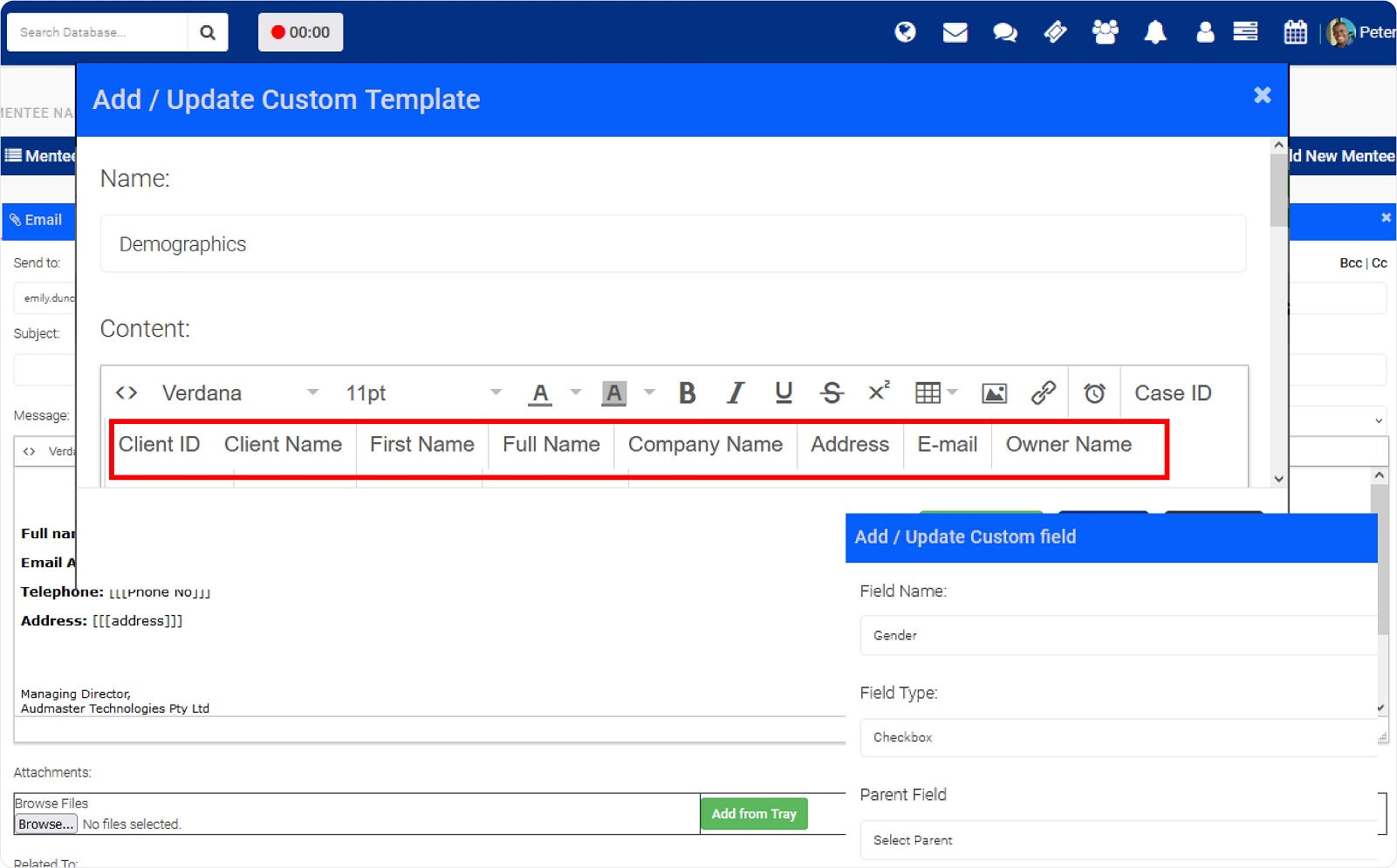
Task: Open the 11pt font size dropdown
Action: pyautogui.click(x=419, y=393)
